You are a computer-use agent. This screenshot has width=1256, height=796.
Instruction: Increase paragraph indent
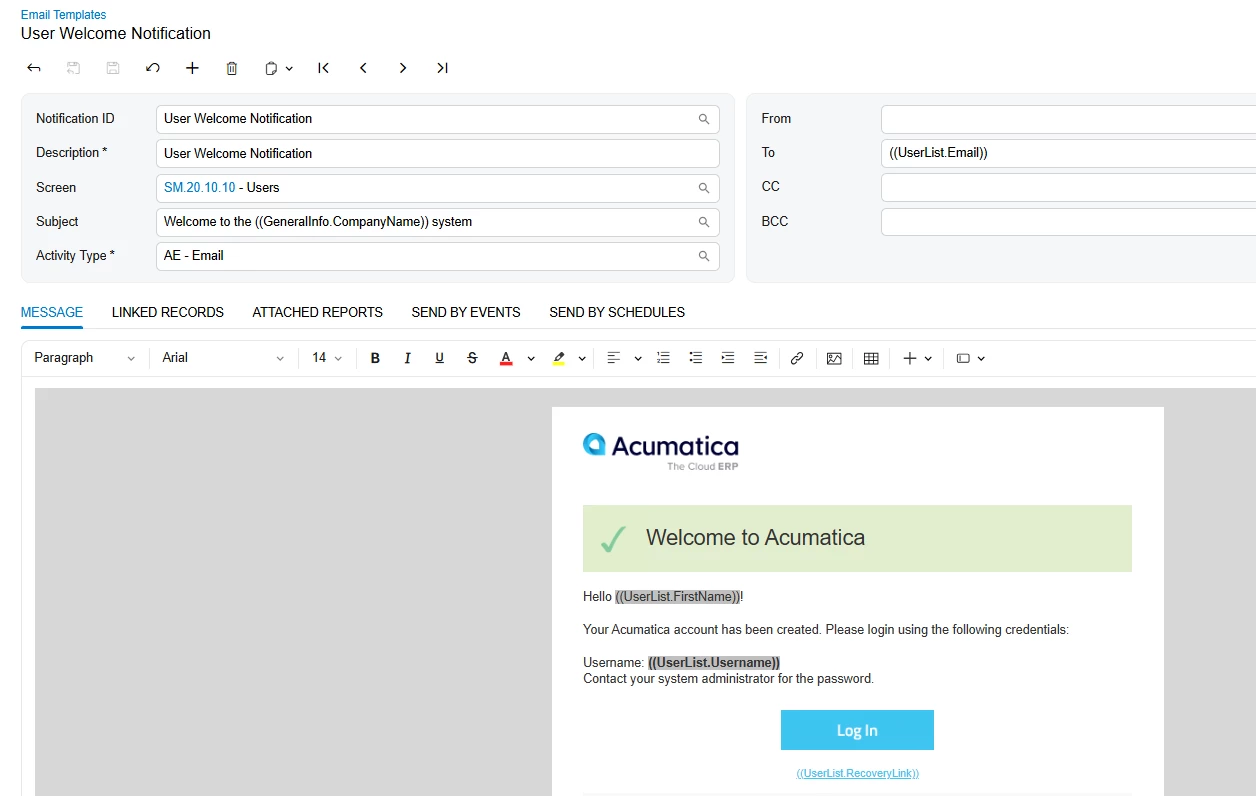[728, 358]
